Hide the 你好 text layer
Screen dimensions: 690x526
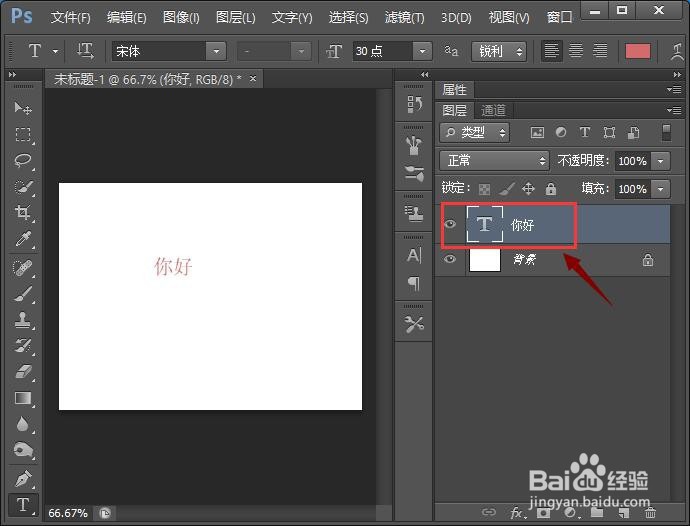[x=450, y=224]
